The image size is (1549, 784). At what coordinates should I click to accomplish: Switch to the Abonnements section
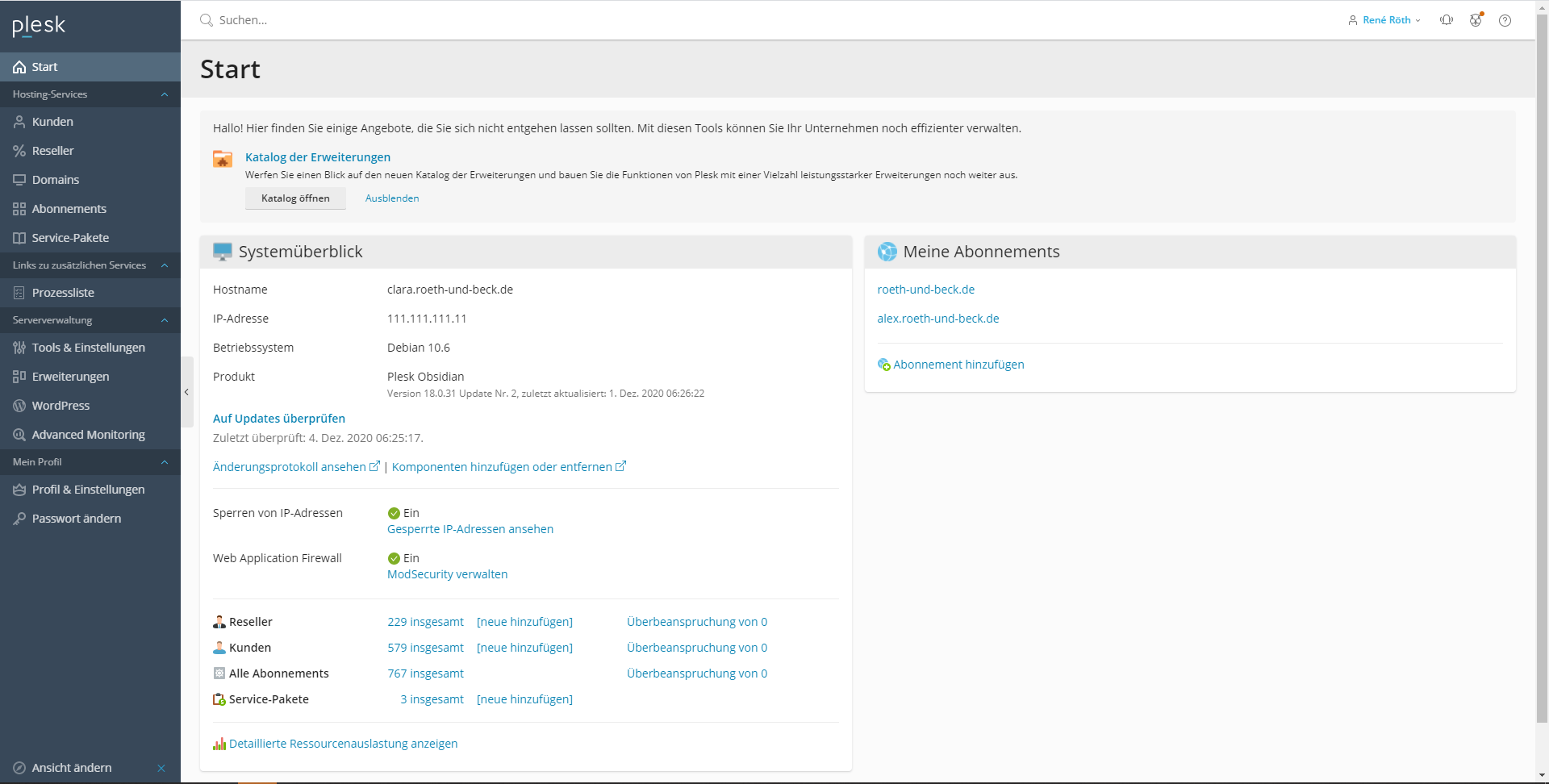pyautogui.click(x=69, y=208)
